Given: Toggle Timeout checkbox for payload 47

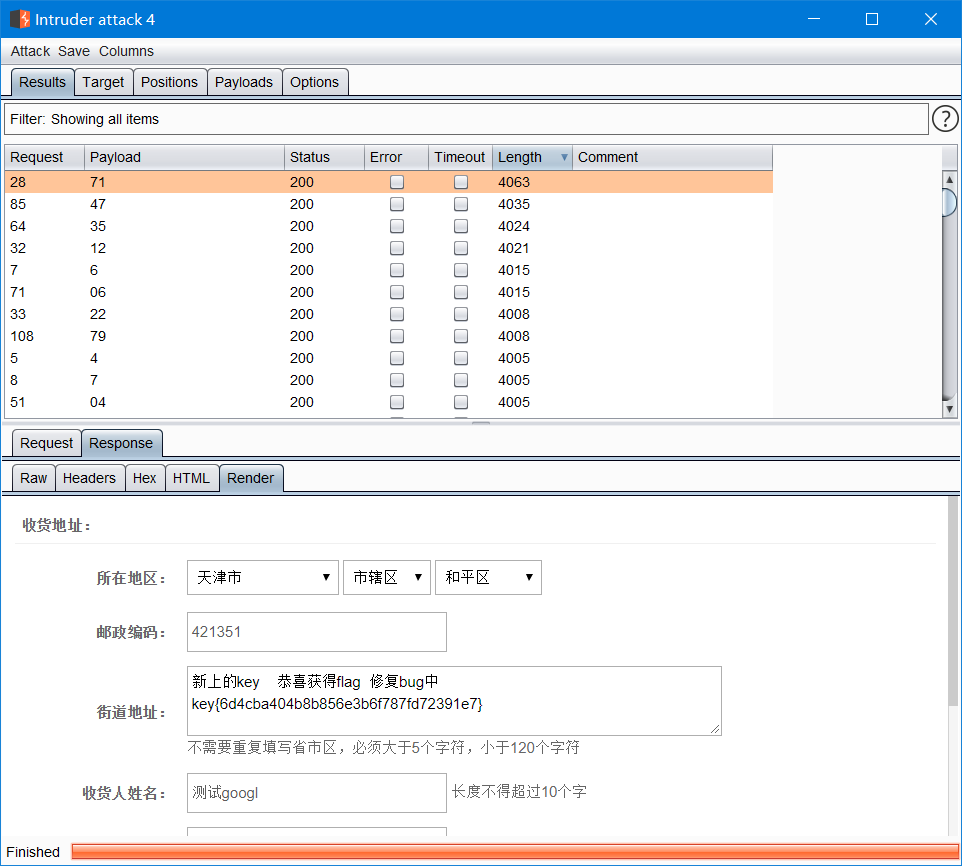Looking at the screenshot, I should (x=461, y=204).
